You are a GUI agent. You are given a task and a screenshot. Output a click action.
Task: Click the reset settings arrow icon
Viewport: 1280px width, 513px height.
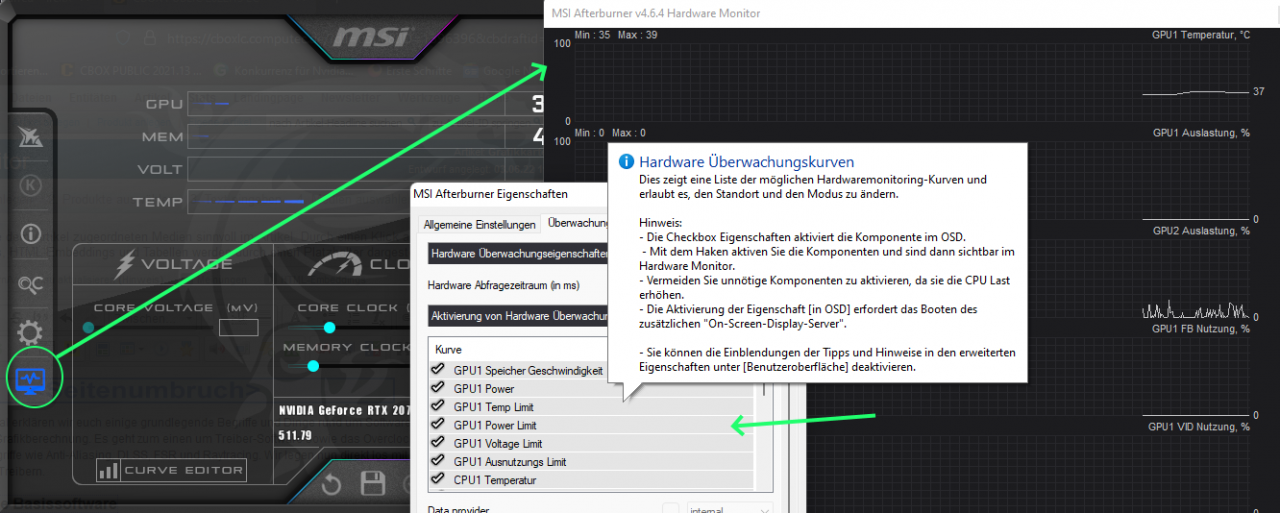point(331,485)
